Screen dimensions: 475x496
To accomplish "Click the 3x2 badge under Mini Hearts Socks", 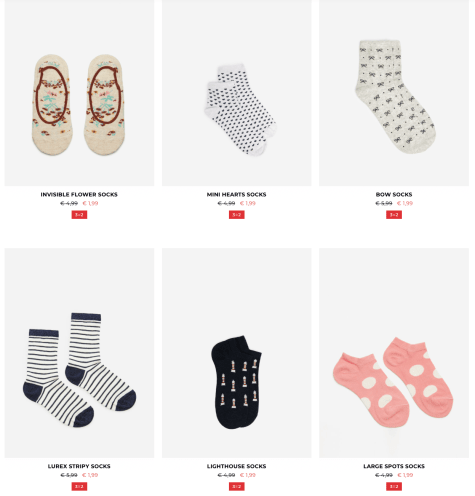I will tap(237, 215).
